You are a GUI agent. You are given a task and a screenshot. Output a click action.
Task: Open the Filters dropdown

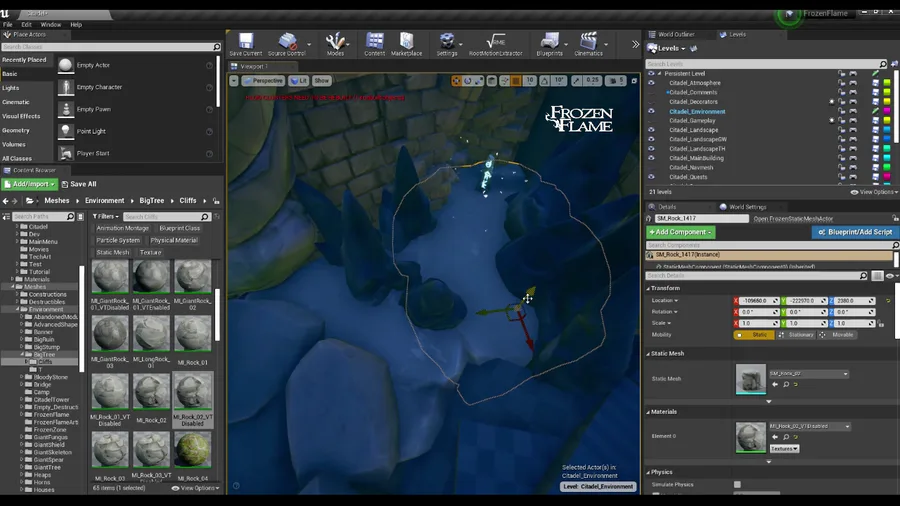click(106, 216)
